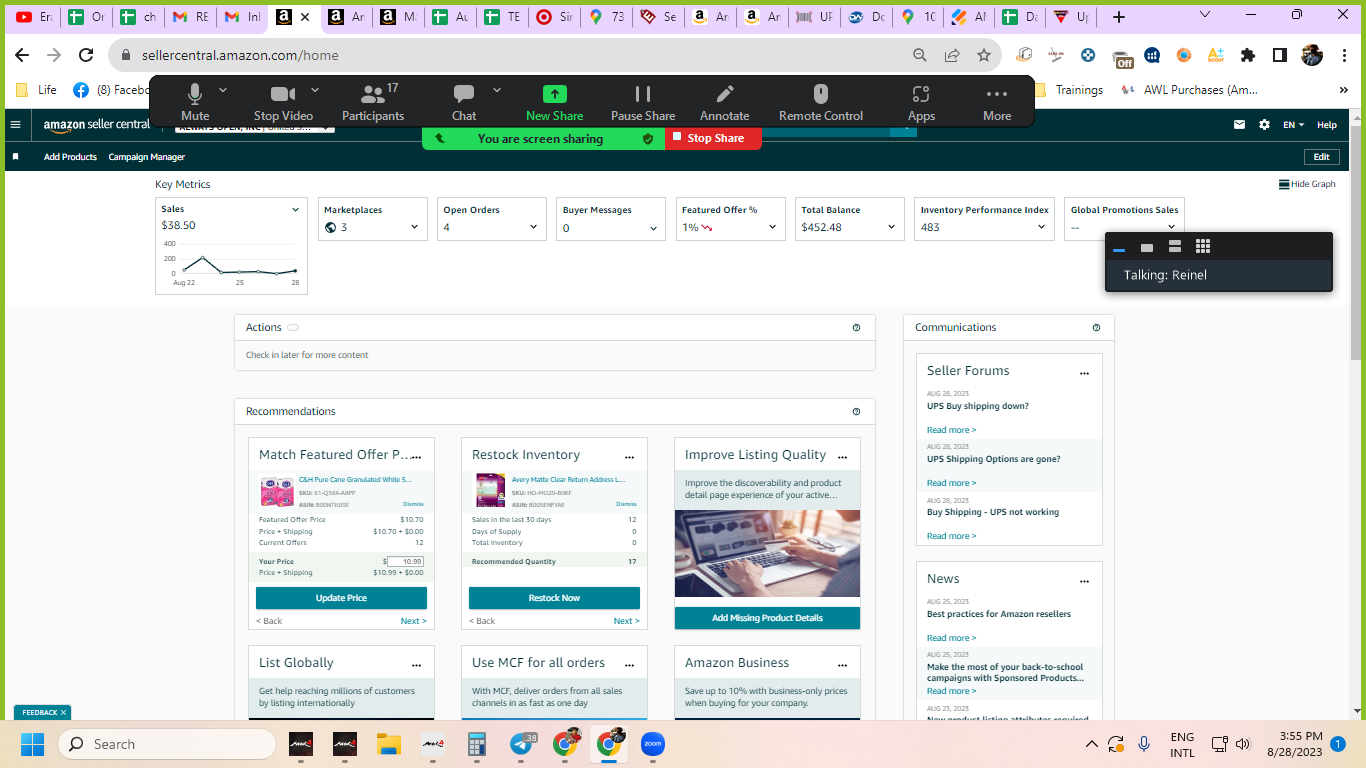The width and height of the screenshot is (1366, 768).
Task: Open Campaign Manager
Action: click(147, 157)
